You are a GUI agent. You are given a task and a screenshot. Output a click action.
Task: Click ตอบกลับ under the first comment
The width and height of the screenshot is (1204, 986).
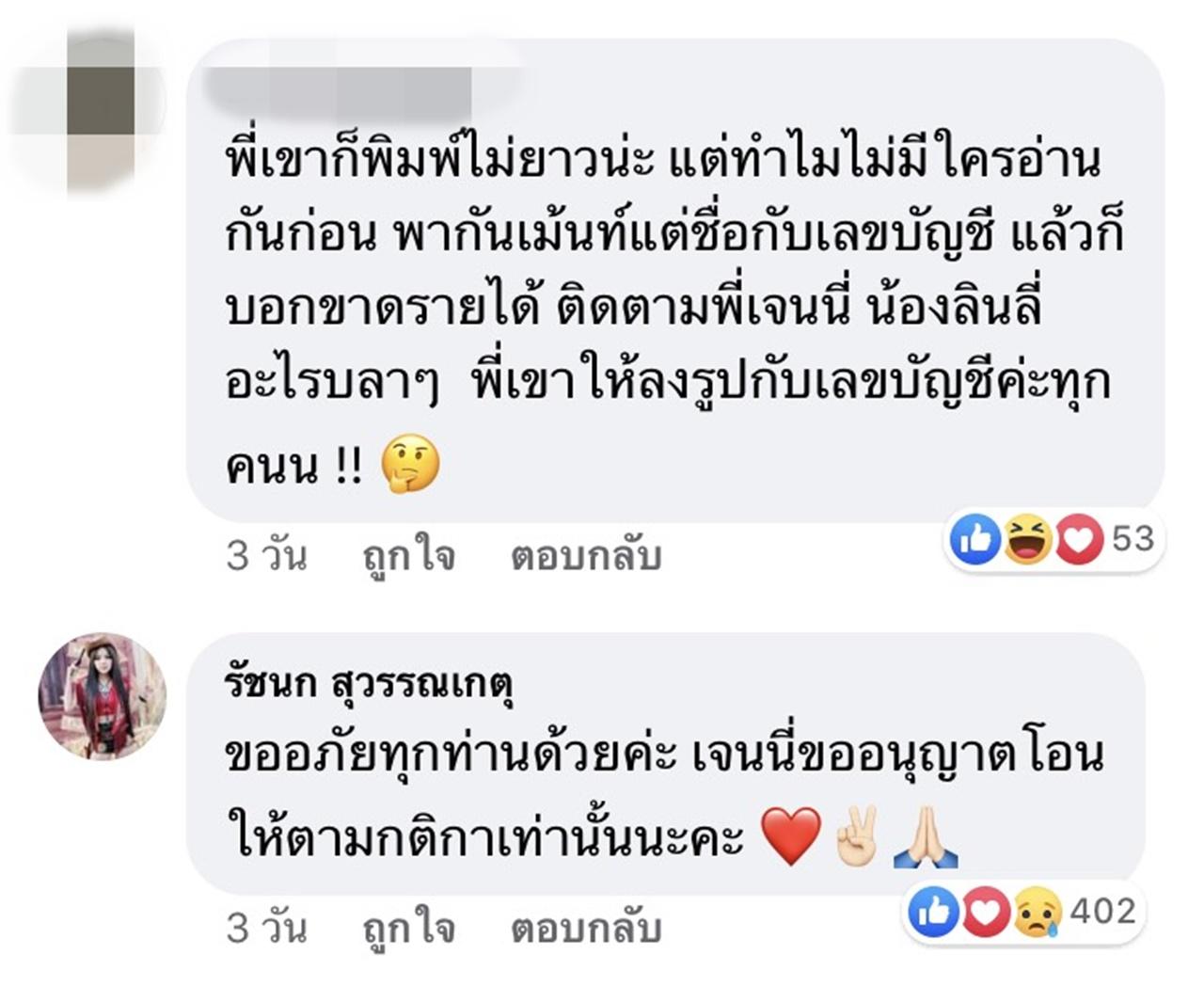(x=586, y=556)
